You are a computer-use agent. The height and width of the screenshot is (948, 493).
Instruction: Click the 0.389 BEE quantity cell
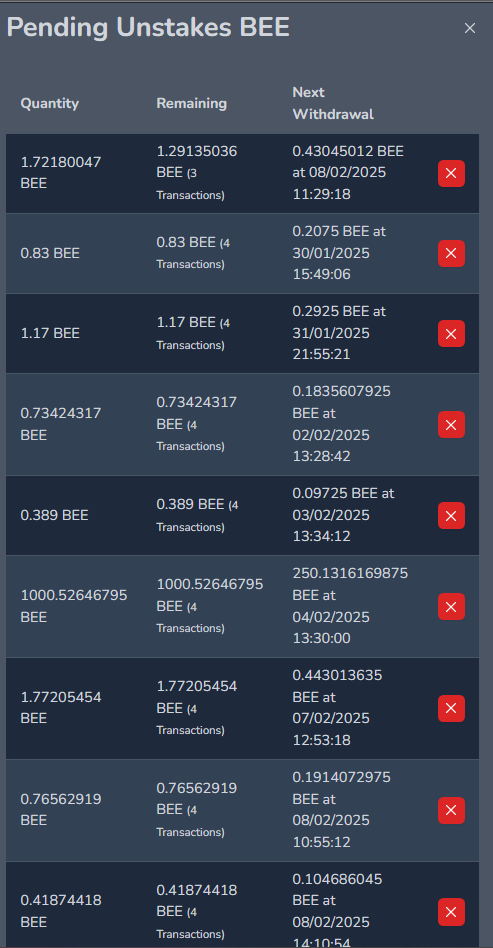(x=54, y=516)
